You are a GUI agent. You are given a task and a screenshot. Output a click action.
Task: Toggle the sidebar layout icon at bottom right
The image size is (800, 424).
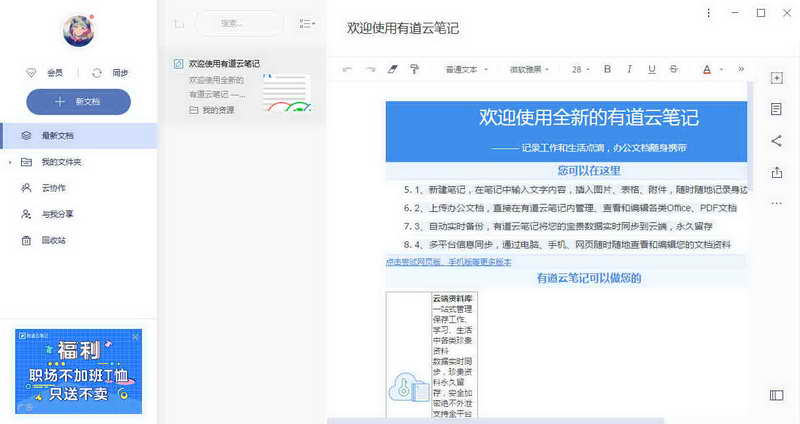pyautogui.click(x=777, y=395)
